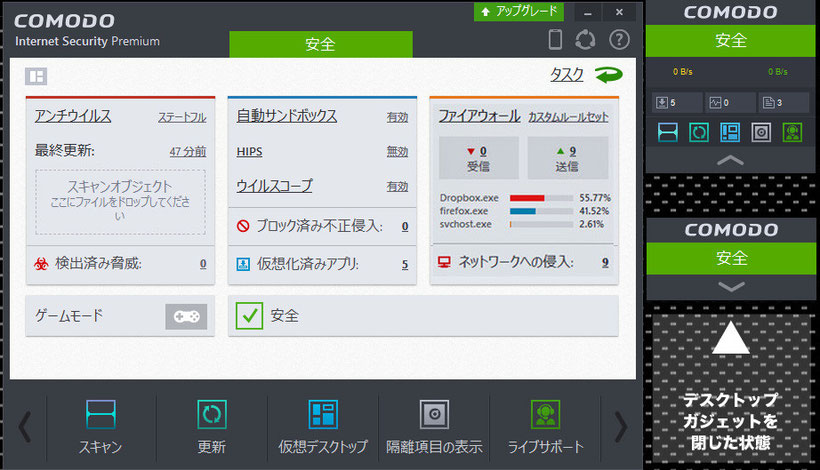Image resolution: width=820 pixels, height=470 pixels.
Task: Open the ウイルスコープ settings link
Action: [274, 186]
